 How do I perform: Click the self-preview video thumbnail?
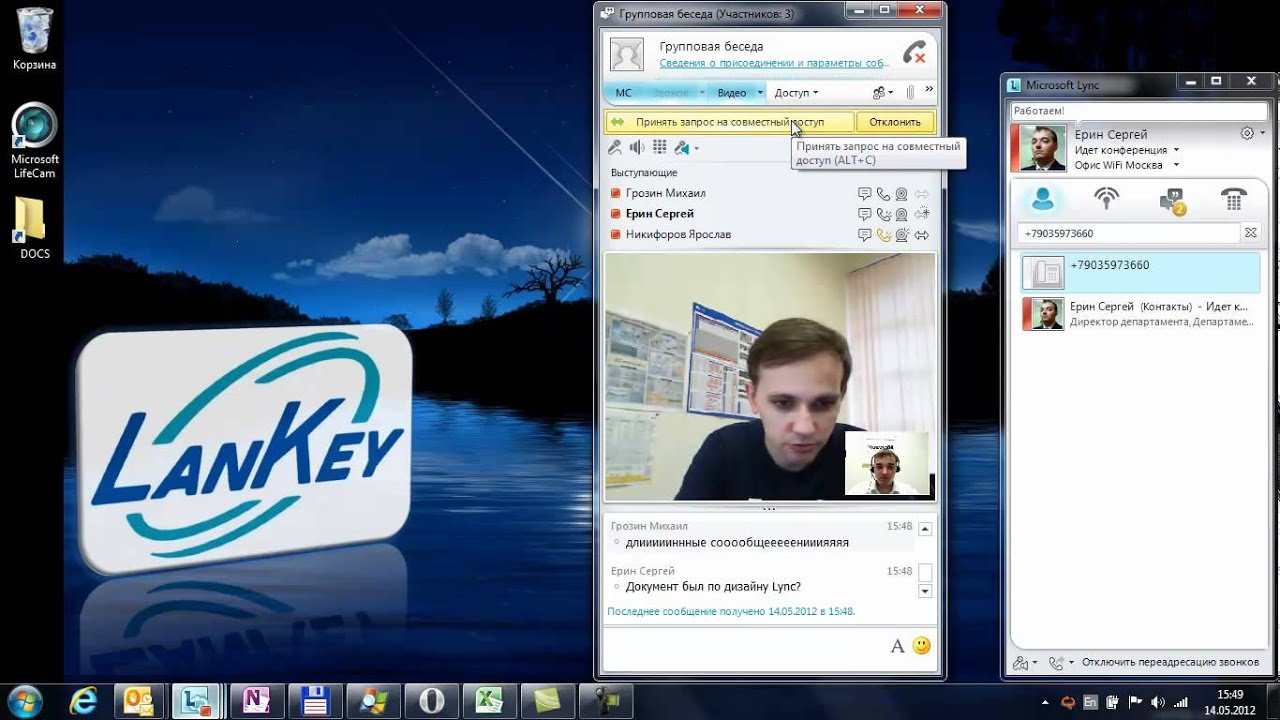[887, 463]
